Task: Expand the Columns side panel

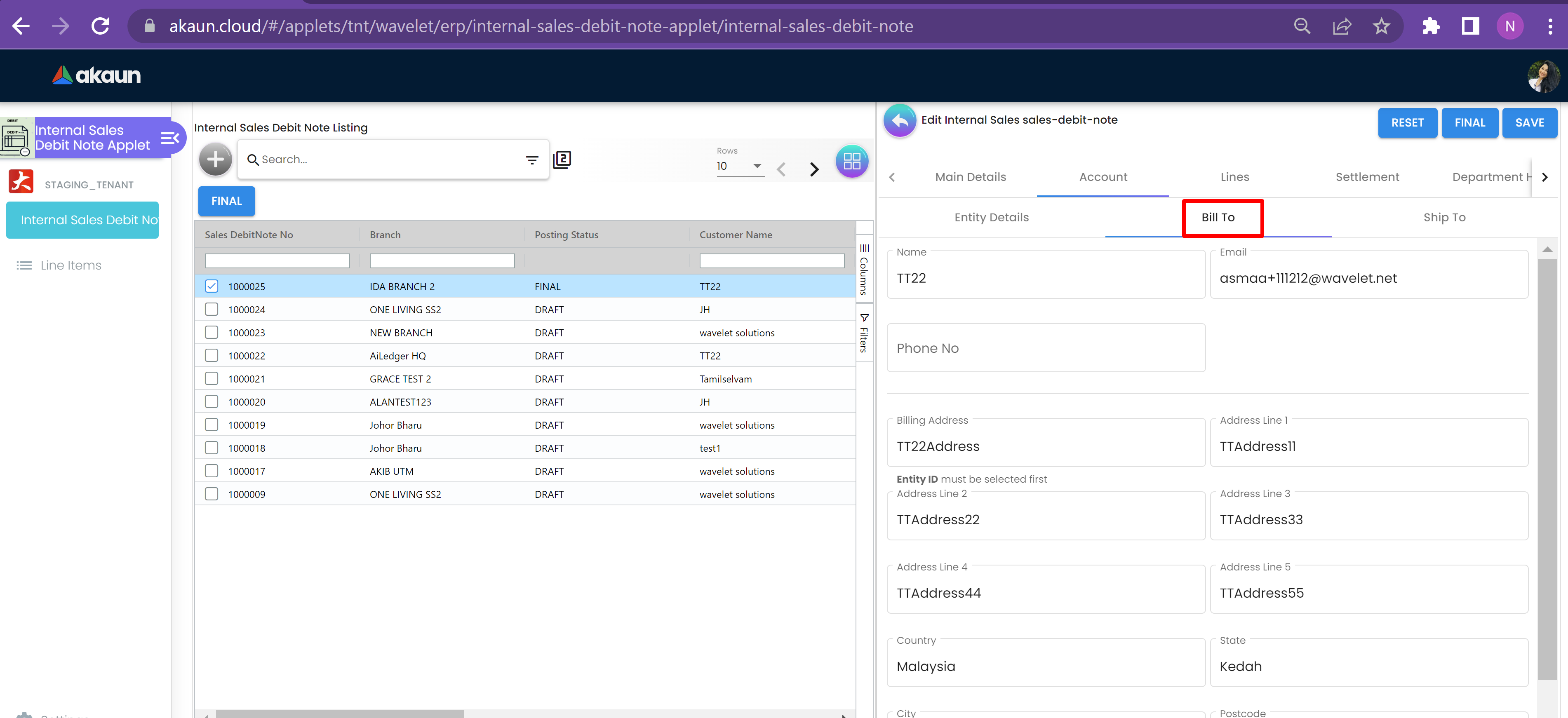Action: click(x=864, y=270)
